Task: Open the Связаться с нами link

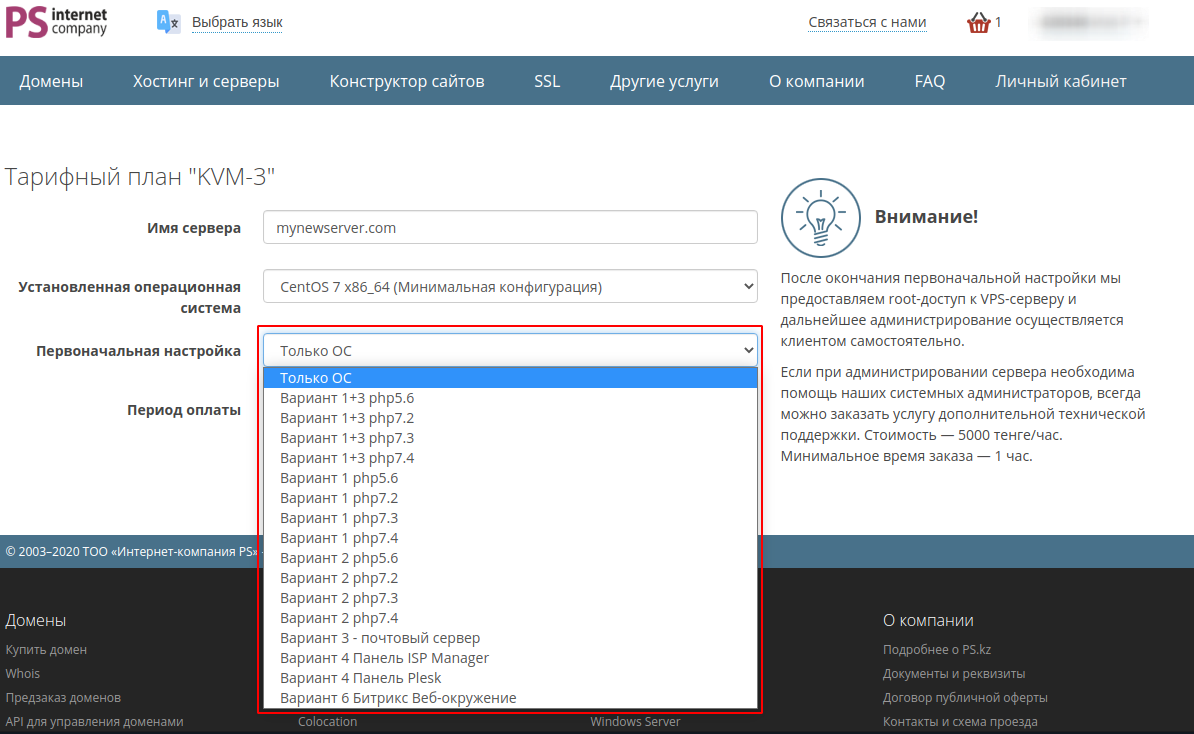Action: click(867, 23)
